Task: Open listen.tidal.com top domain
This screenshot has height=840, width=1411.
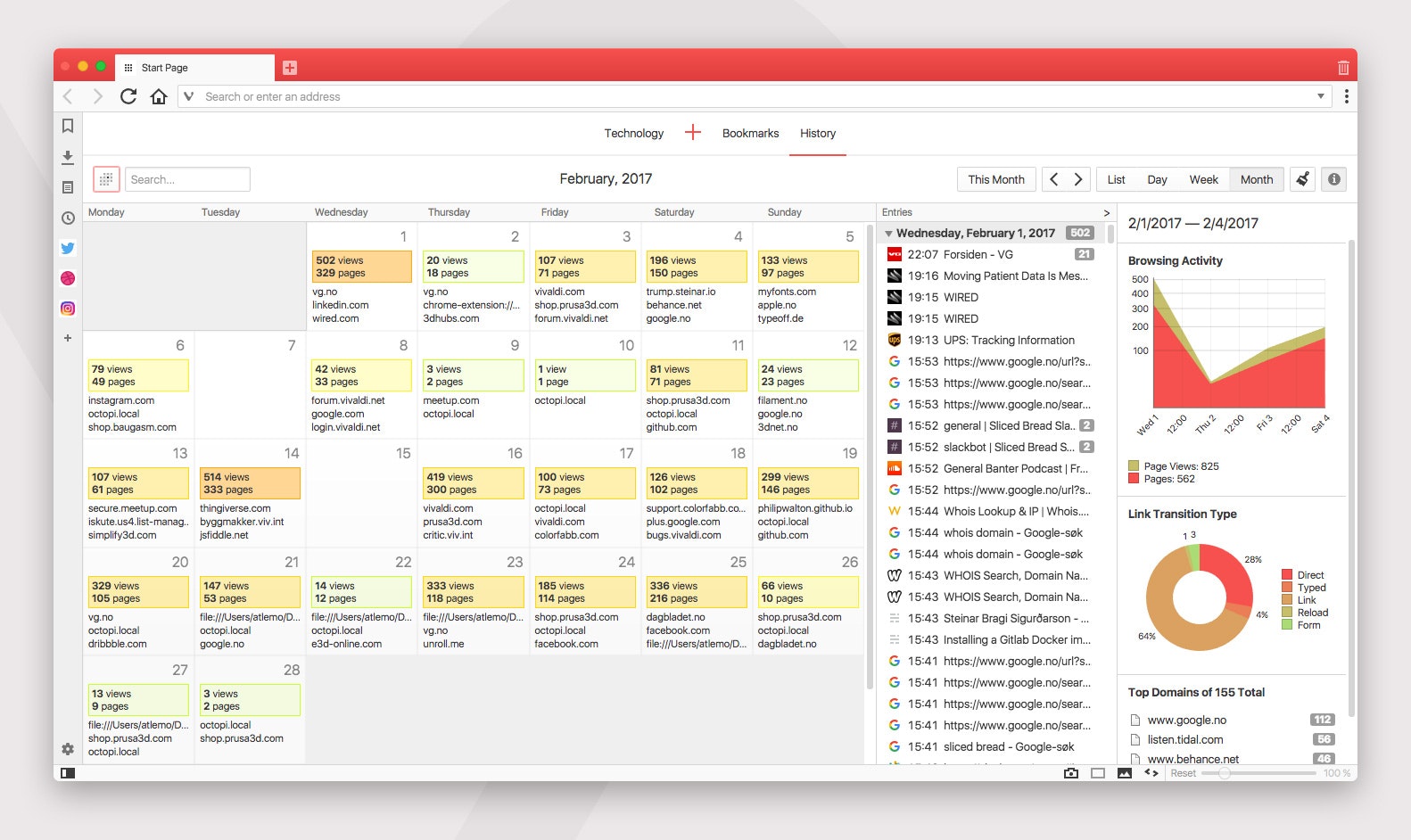Action: tap(1232, 739)
